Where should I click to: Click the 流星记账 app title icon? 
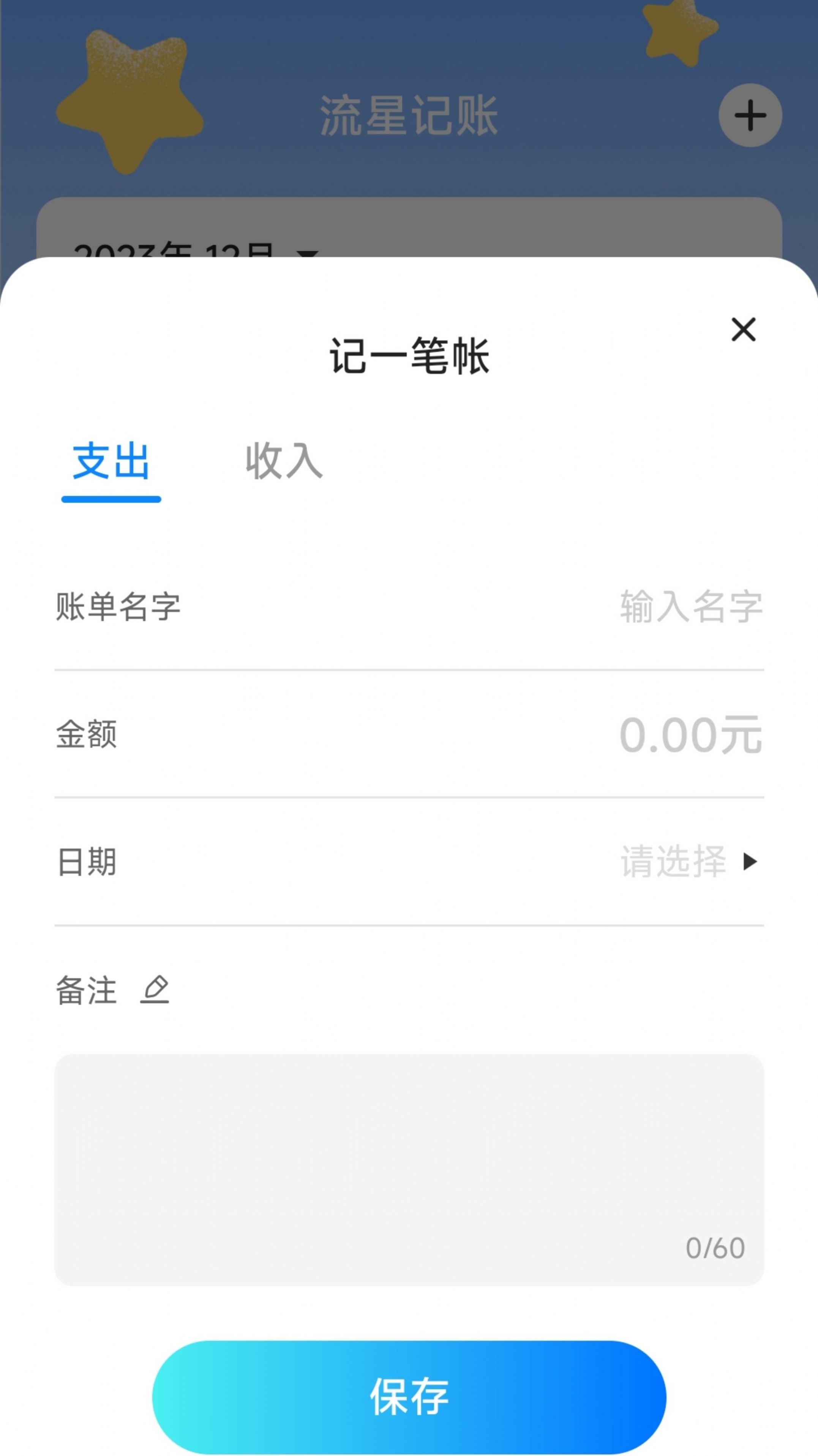[x=409, y=113]
